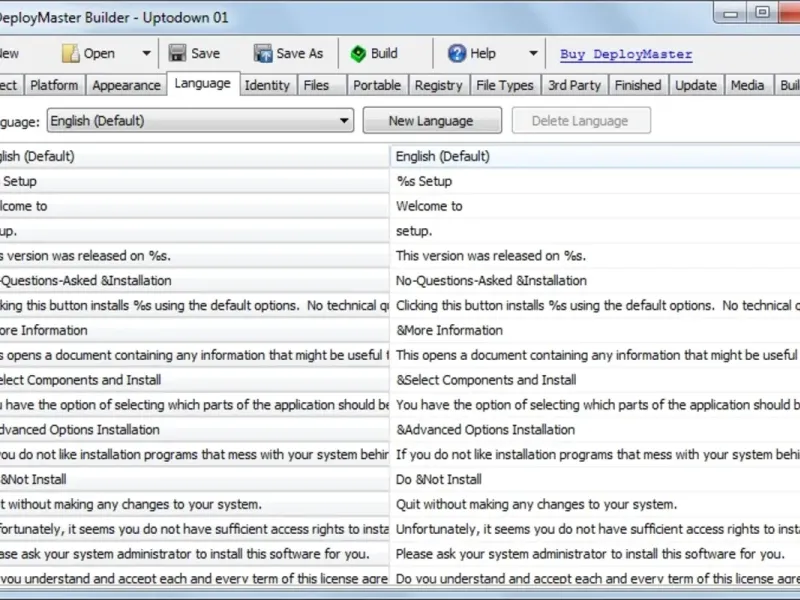Click the Build toolbar label

tap(384, 53)
